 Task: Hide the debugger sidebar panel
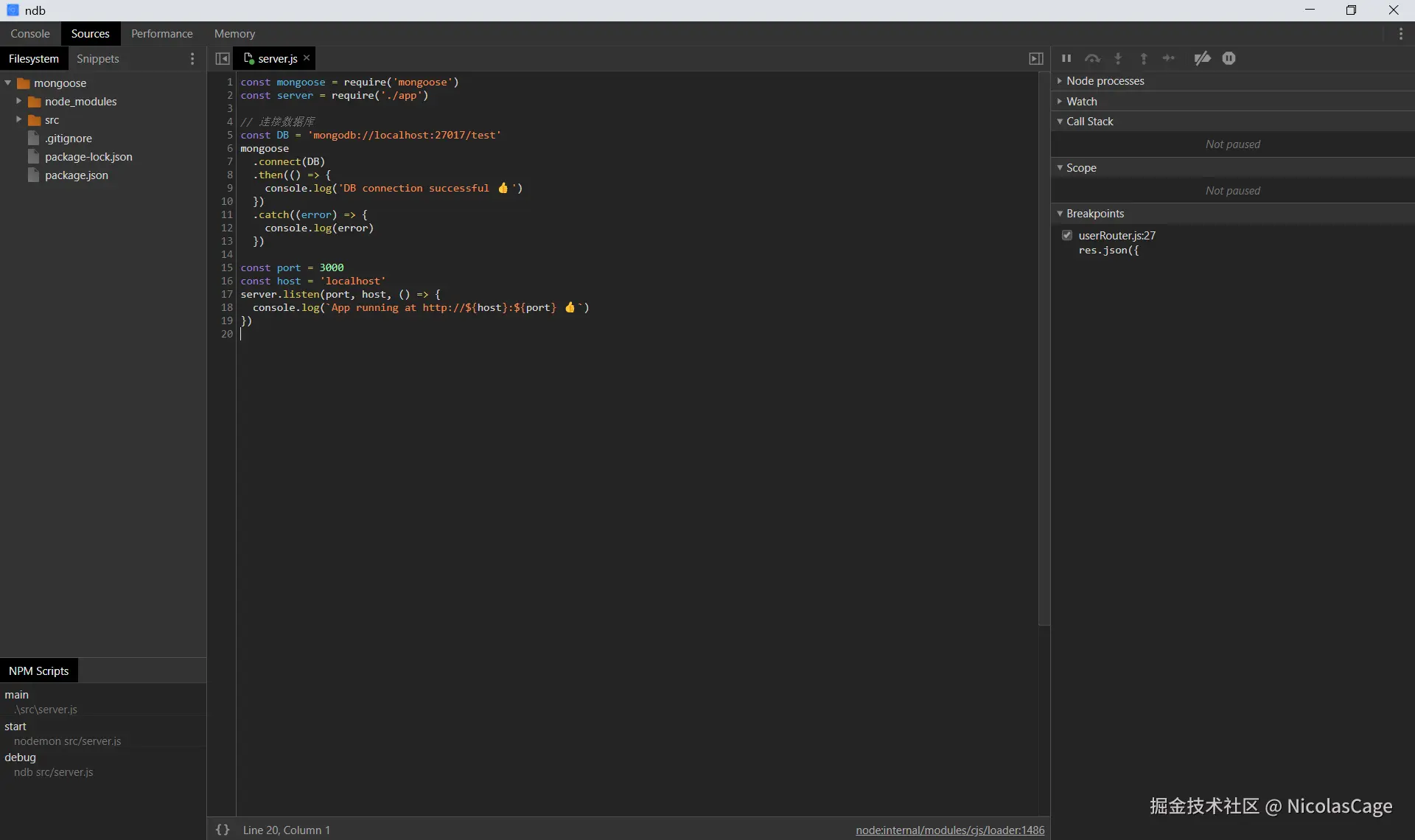[x=1035, y=58]
